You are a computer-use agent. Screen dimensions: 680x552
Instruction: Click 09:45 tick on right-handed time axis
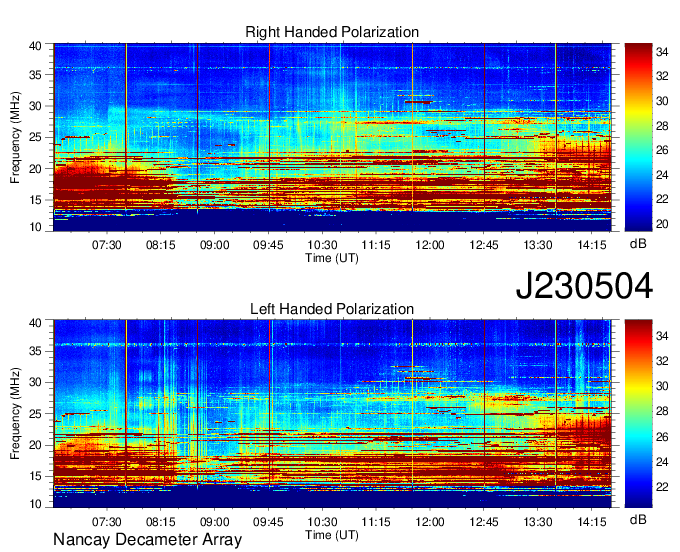point(268,245)
